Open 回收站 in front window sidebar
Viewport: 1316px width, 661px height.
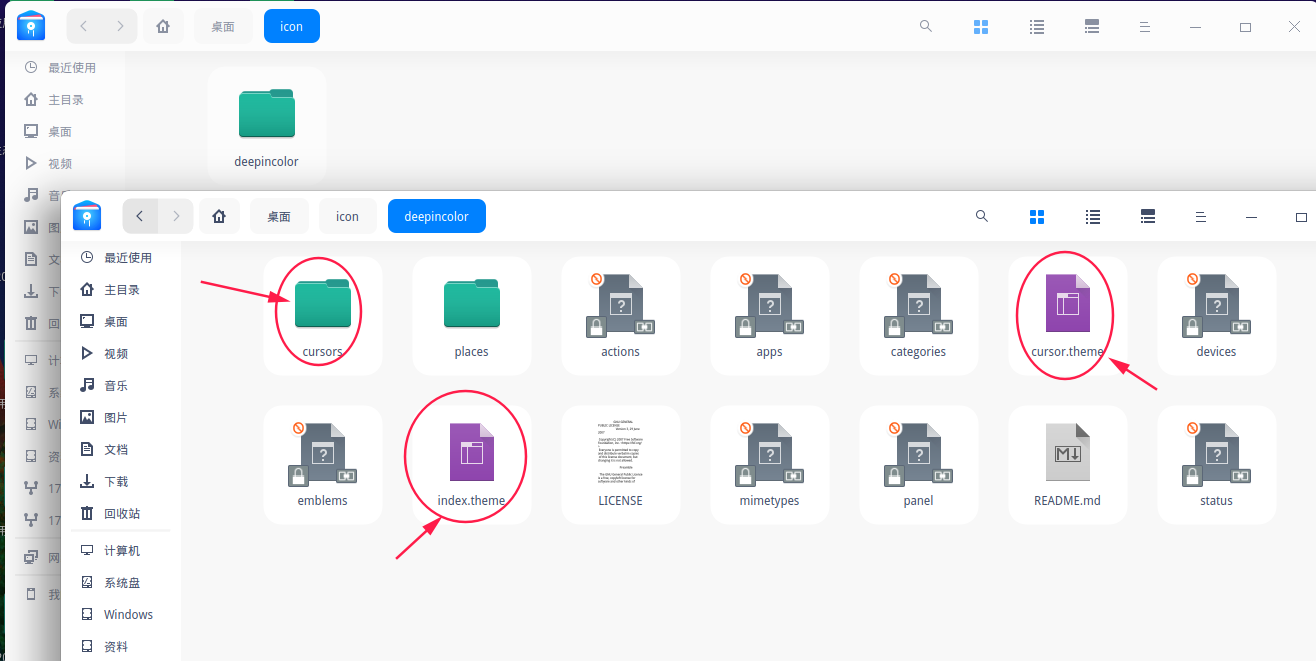pyautogui.click(x=122, y=513)
